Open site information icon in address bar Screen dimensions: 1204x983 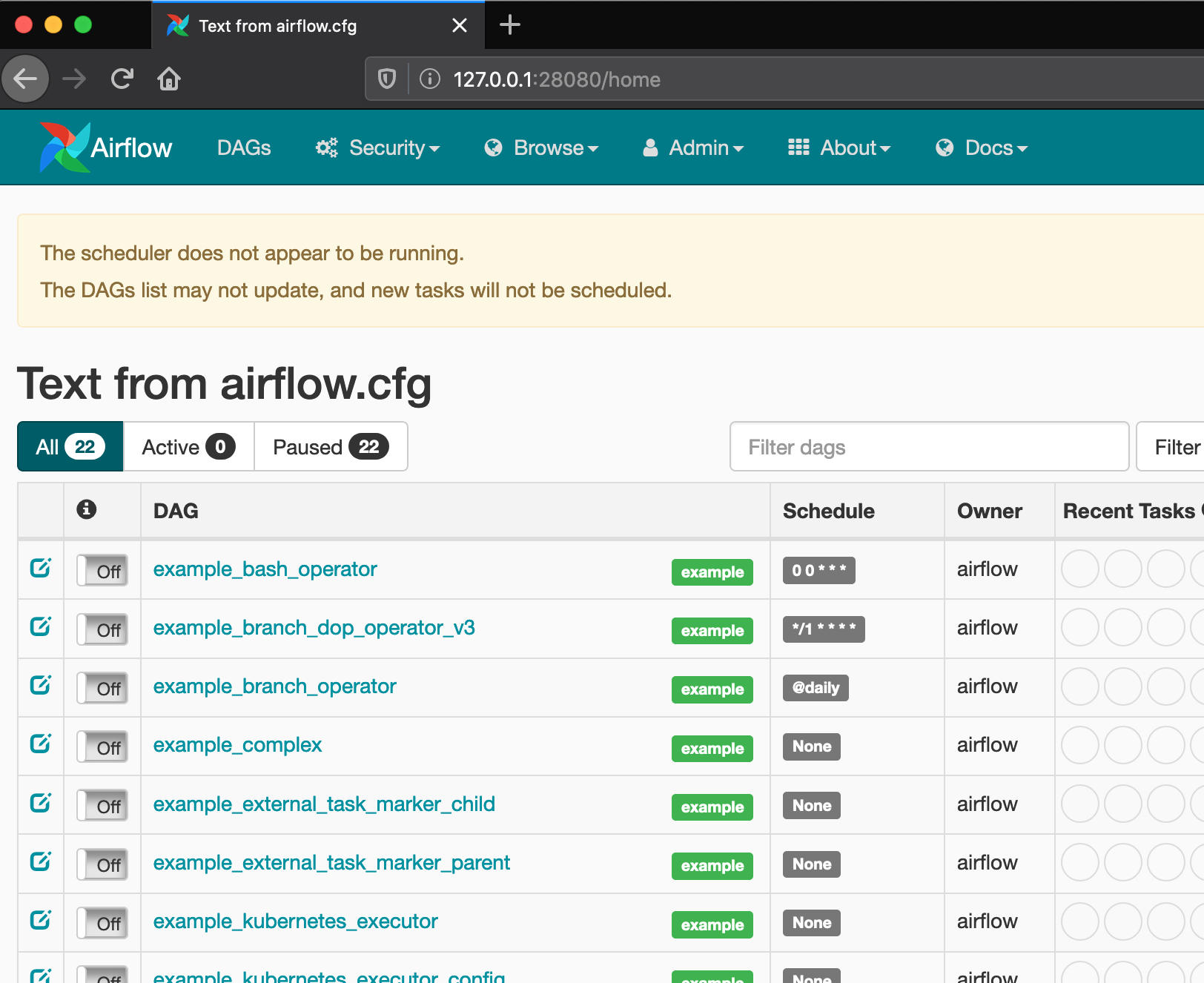coord(430,79)
